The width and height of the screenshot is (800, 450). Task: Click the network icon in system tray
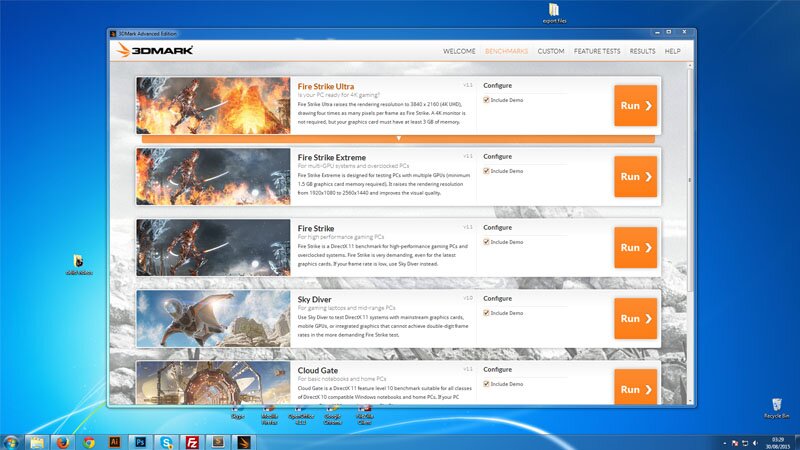[x=745, y=443]
